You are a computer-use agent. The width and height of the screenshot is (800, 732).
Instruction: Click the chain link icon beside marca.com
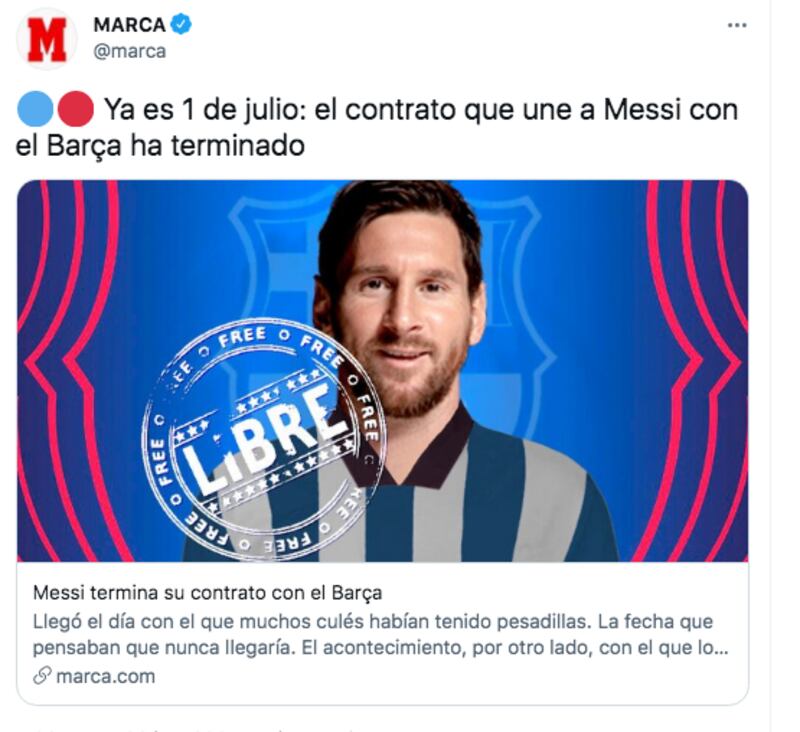point(42,675)
